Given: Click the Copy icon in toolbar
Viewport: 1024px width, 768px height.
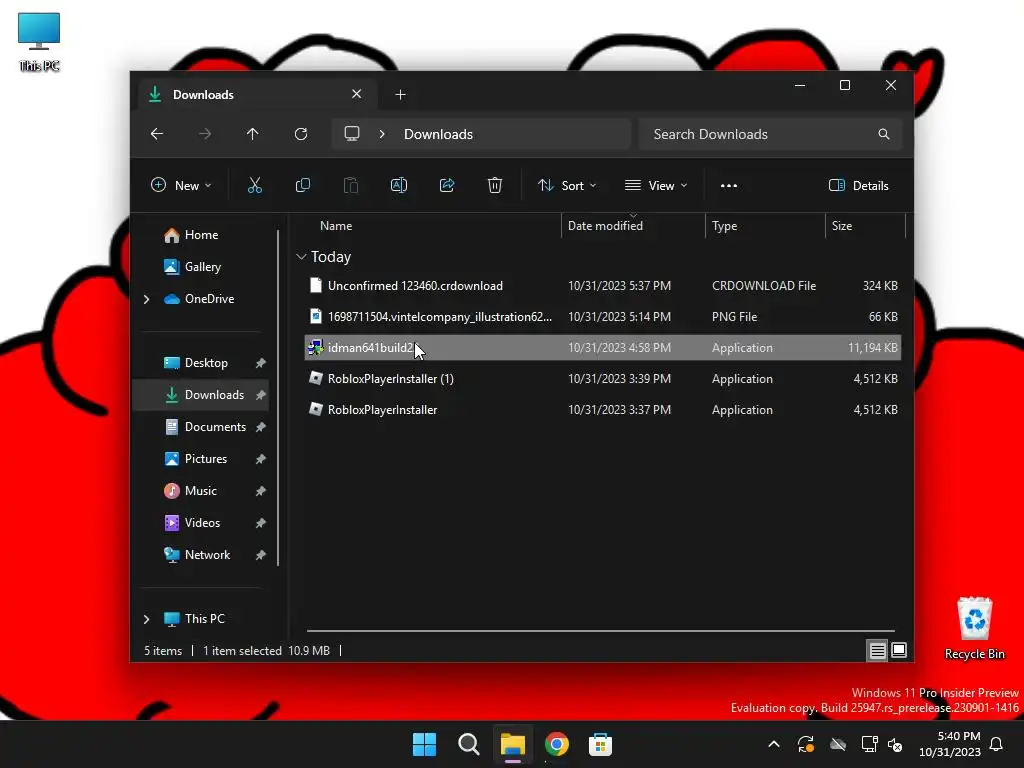Looking at the screenshot, I should click(x=302, y=185).
